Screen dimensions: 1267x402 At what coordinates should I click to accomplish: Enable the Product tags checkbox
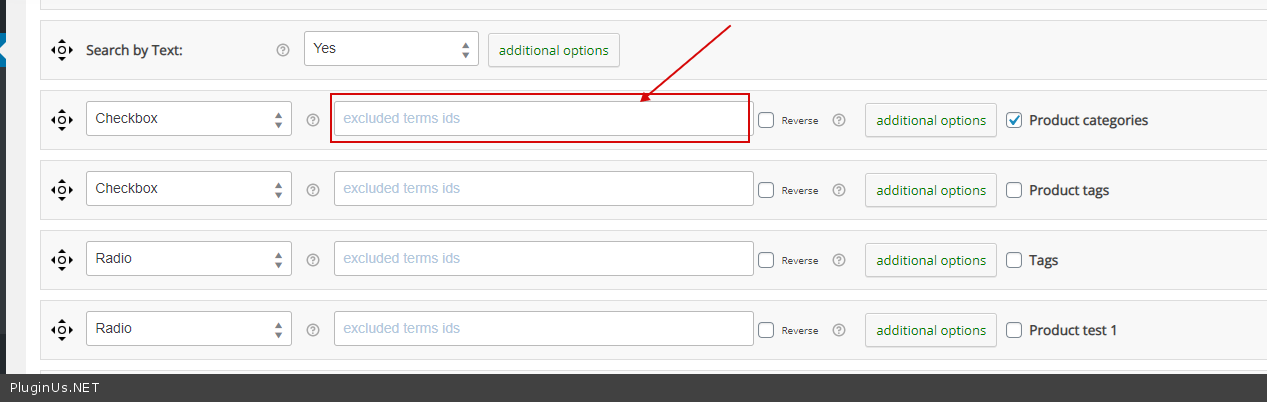pos(1014,190)
